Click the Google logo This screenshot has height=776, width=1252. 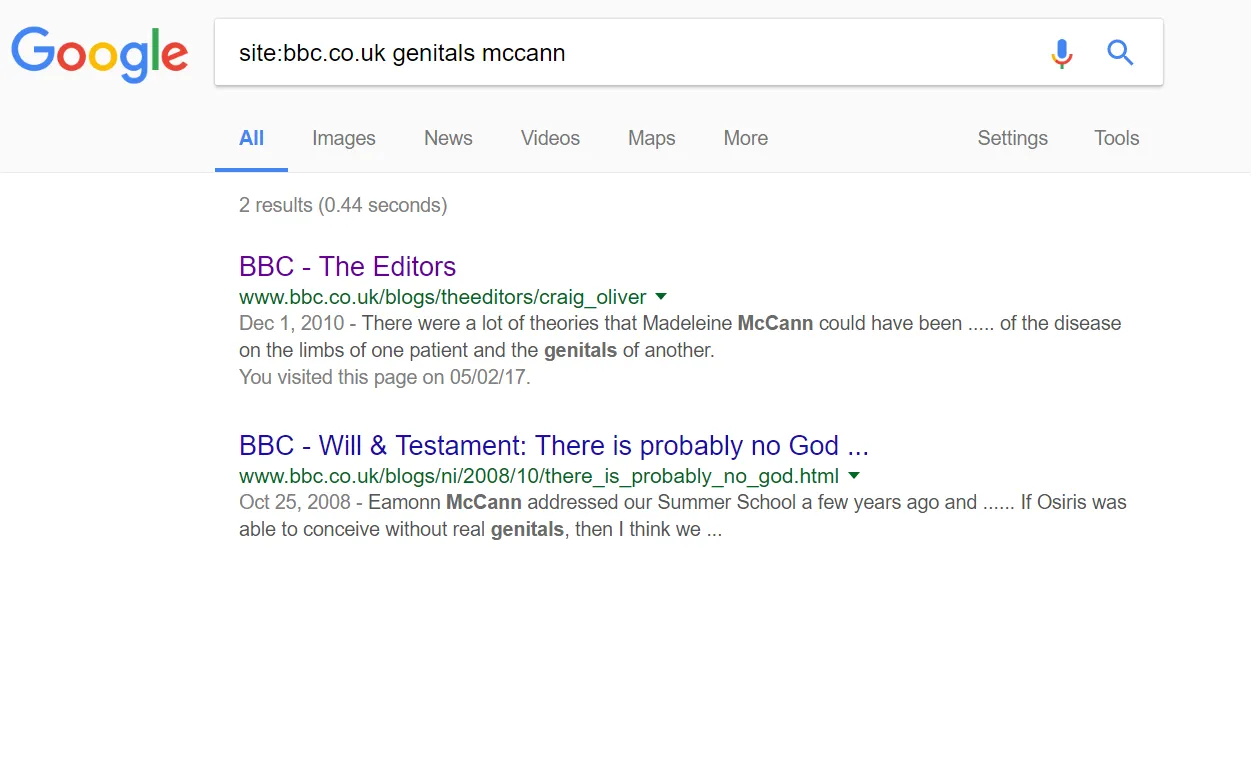coord(99,54)
